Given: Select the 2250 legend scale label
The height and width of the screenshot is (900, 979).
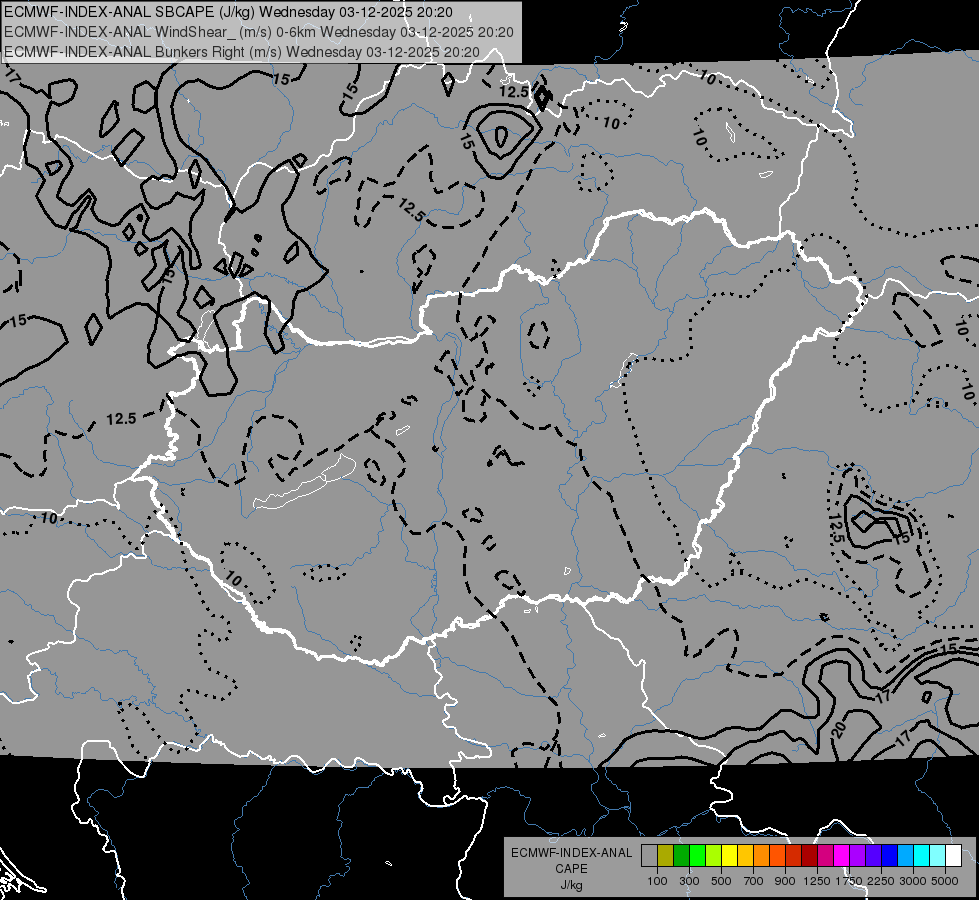Looking at the screenshot, I should pyautogui.click(x=880, y=881).
